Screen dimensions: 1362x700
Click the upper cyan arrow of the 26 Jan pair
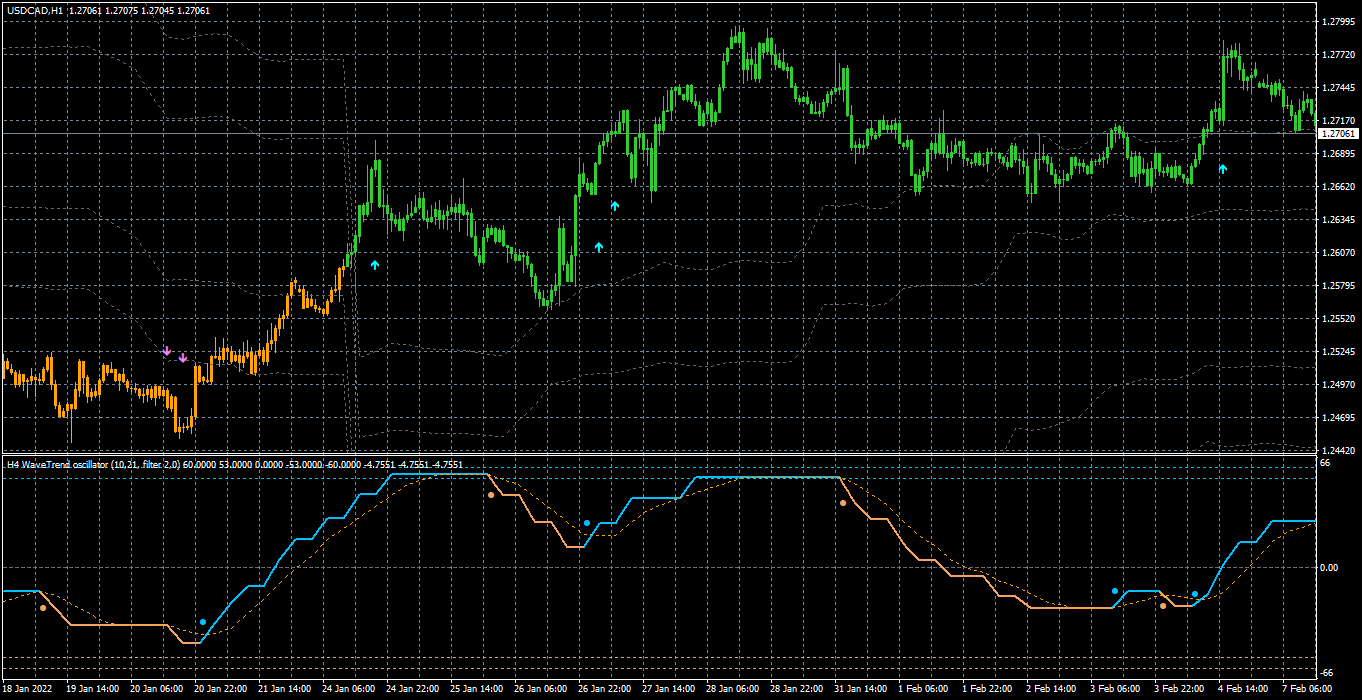click(x=615, y=205)
